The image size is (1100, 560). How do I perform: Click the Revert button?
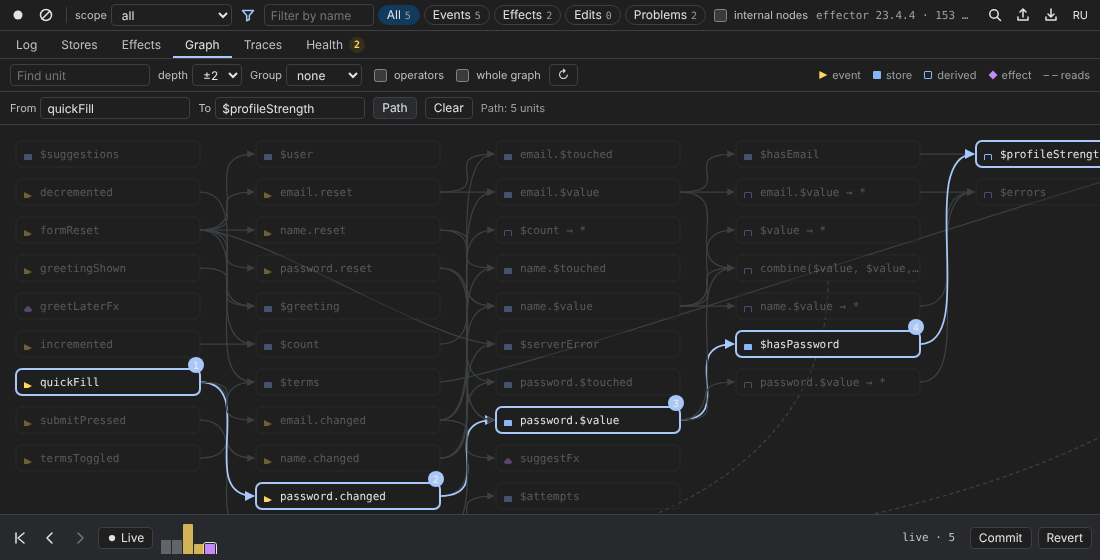coord(1064,538)
